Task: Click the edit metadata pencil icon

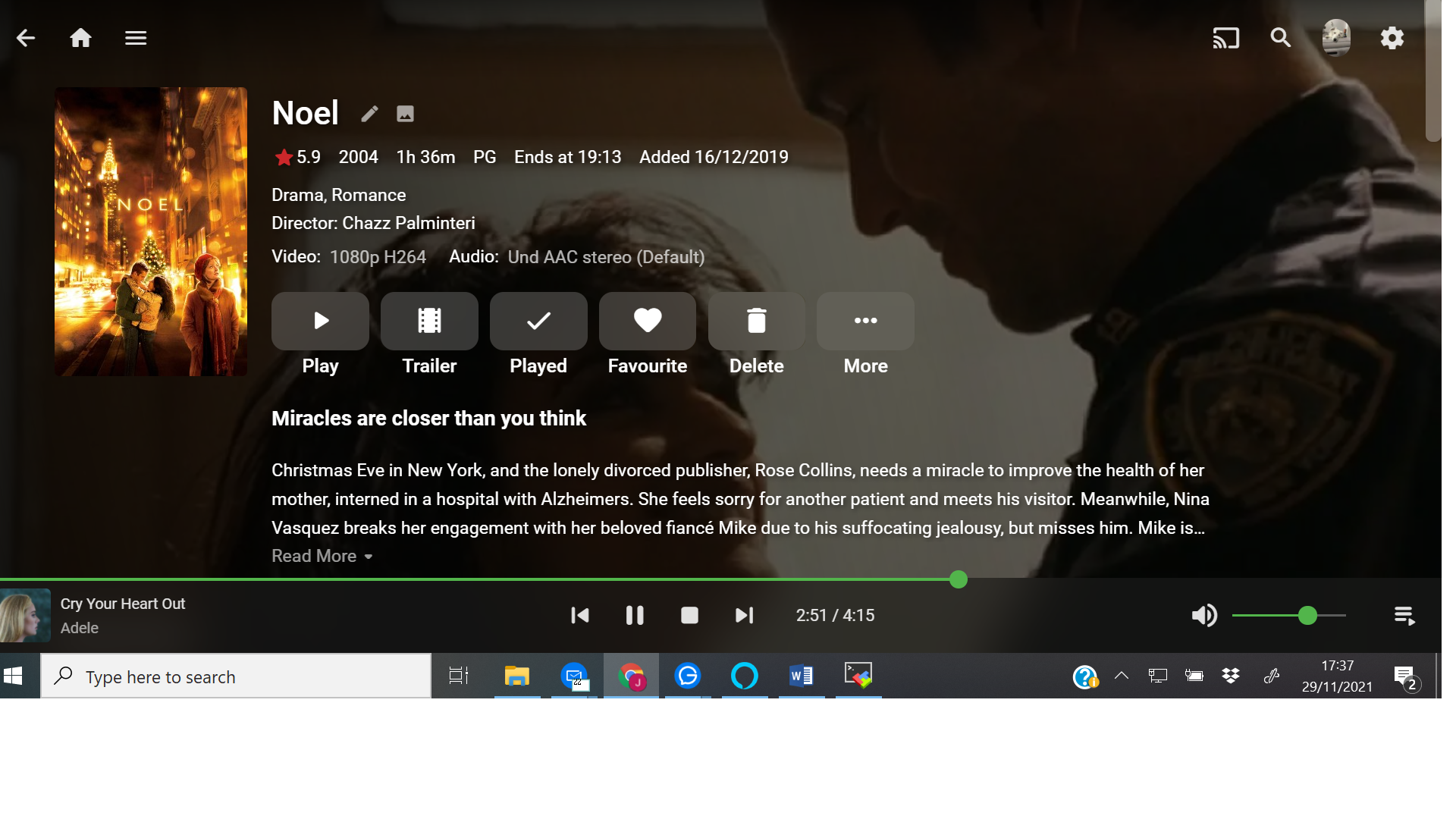Action: (369, 114)
